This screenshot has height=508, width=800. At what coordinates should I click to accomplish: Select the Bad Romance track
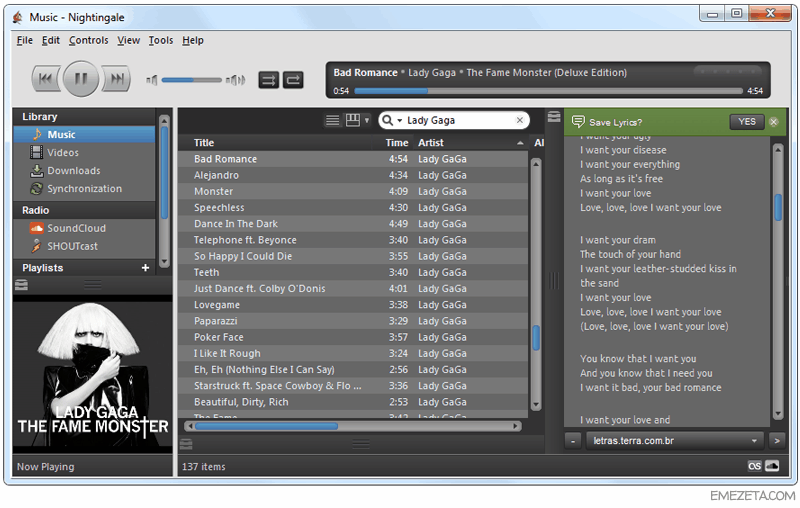click(353, 159)
